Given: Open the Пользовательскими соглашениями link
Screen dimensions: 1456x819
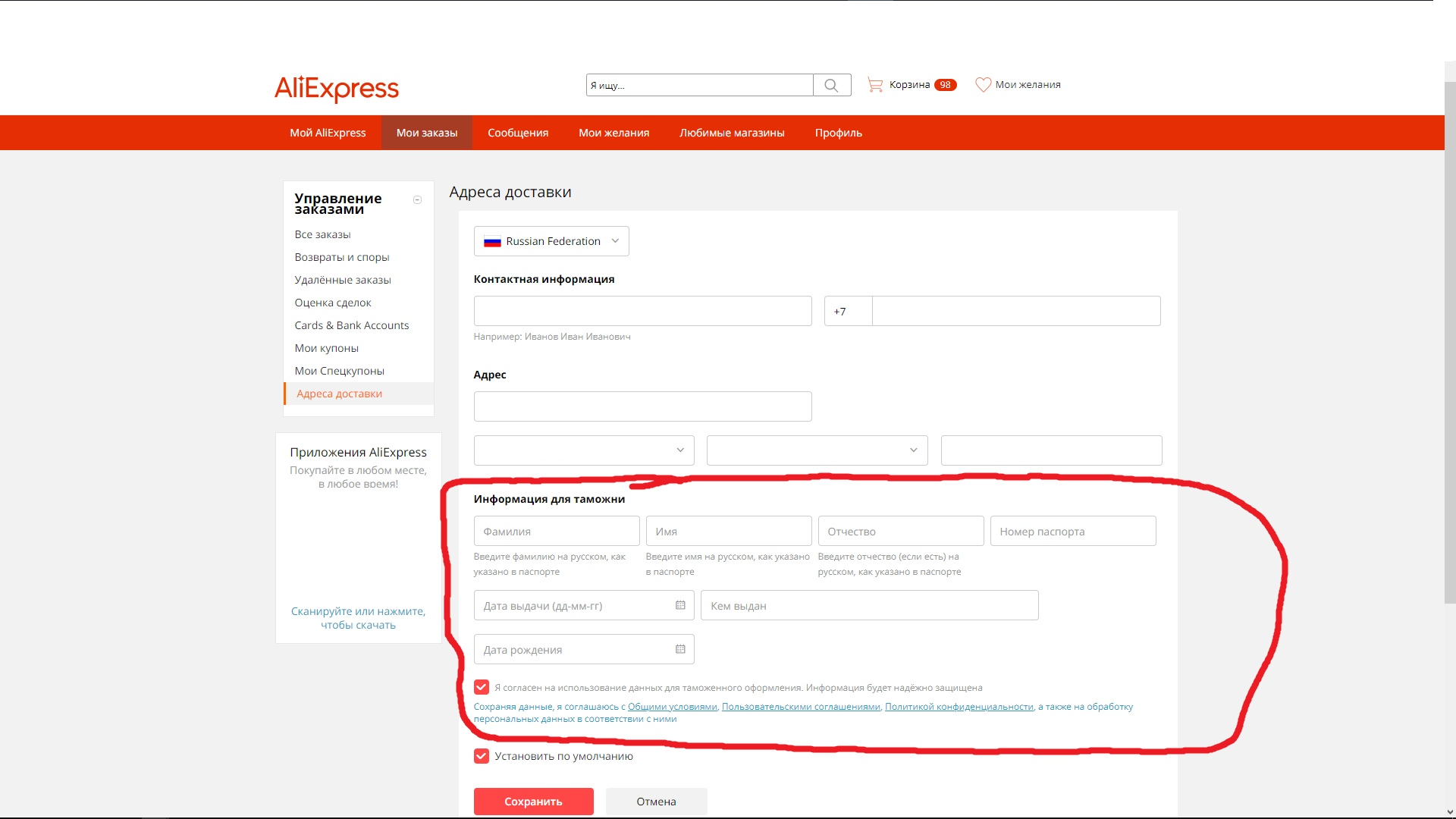Looking at the screenshot, I should [x=801, y=707].
